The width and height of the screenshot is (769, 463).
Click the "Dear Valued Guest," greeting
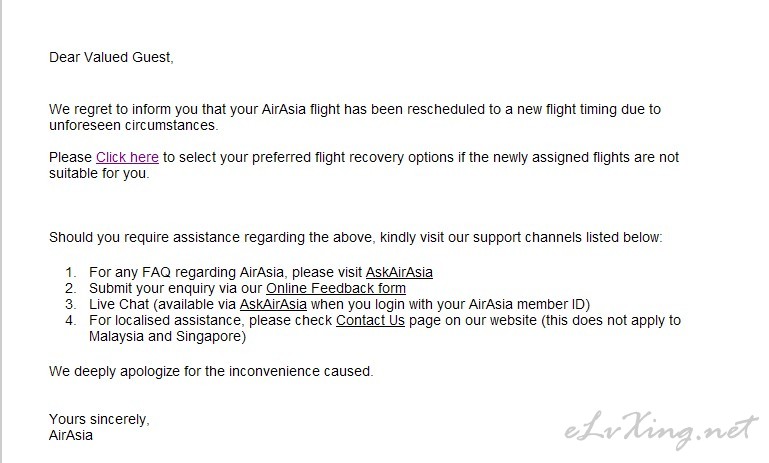point(111,57)
